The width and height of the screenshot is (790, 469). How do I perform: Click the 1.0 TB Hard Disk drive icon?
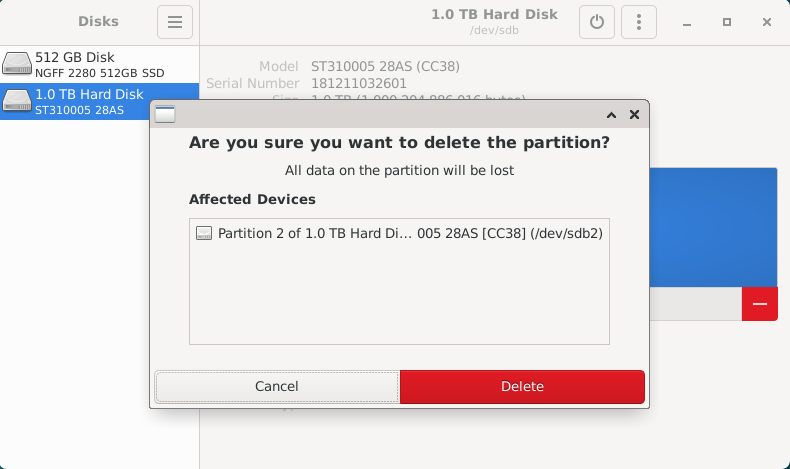[x=17, y=101]
